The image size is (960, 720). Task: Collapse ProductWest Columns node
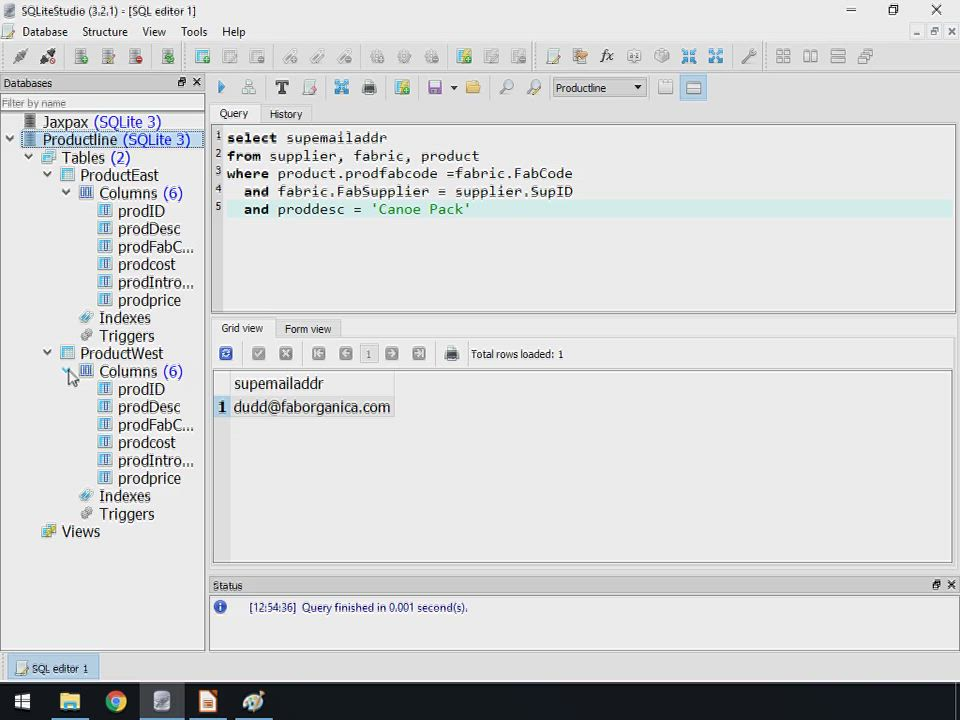point(66,371)
